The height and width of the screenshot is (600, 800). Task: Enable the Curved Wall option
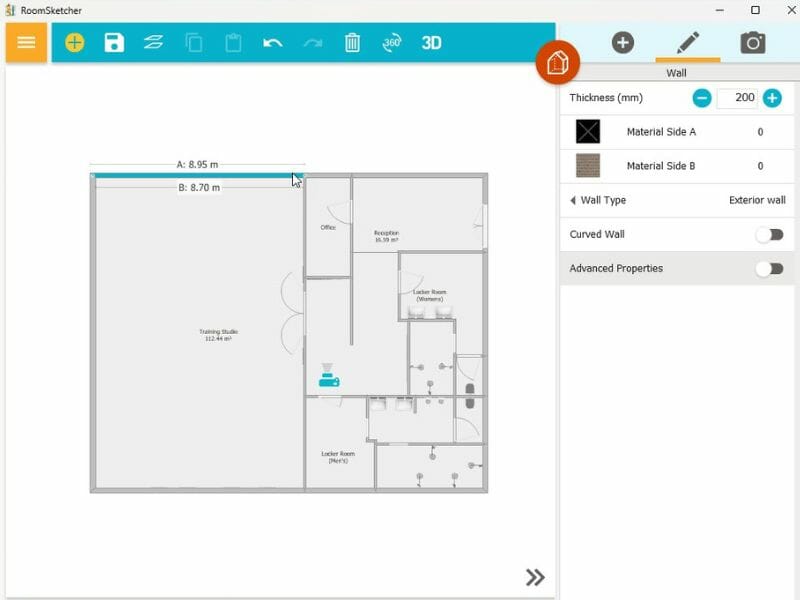[x=770, y=233]
